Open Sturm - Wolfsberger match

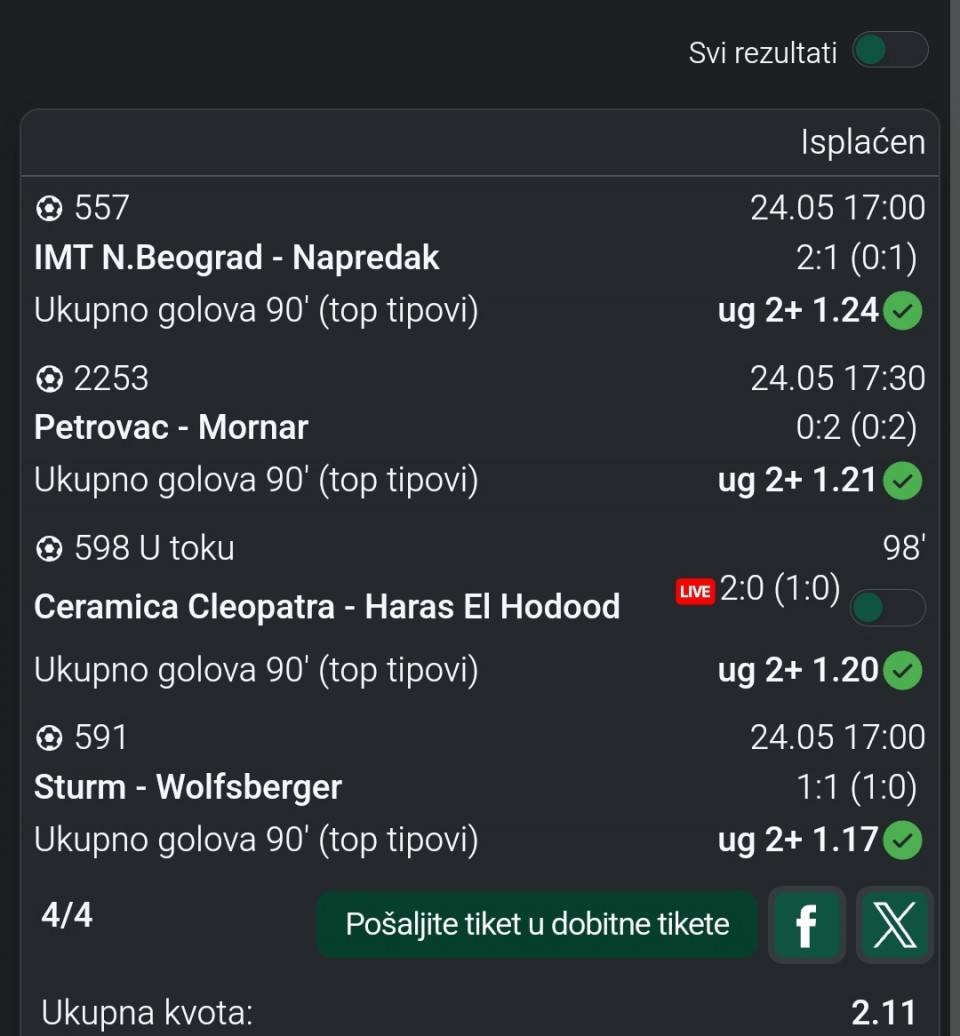tap(188, 787)
